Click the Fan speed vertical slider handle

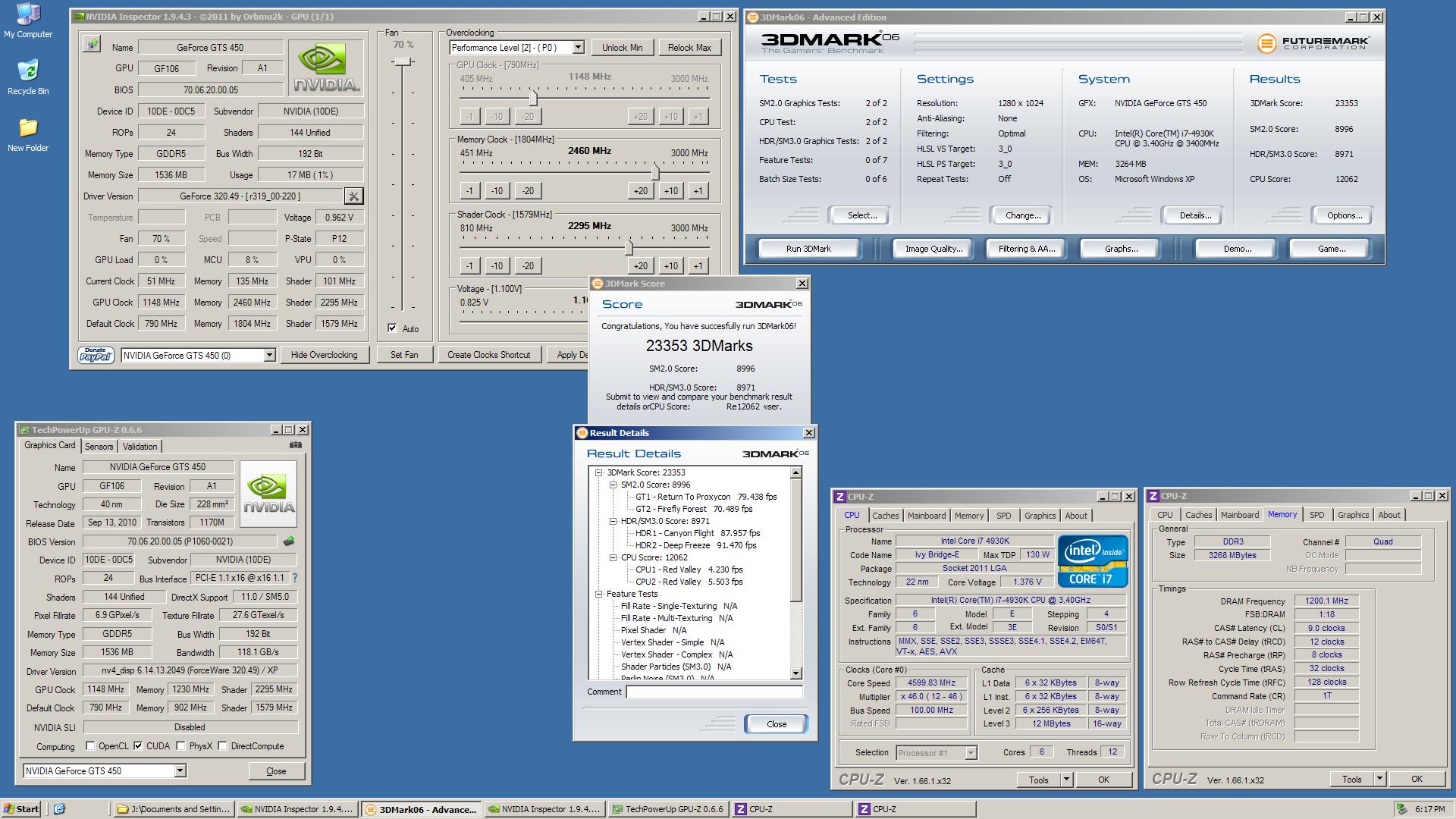coord(403,61)
